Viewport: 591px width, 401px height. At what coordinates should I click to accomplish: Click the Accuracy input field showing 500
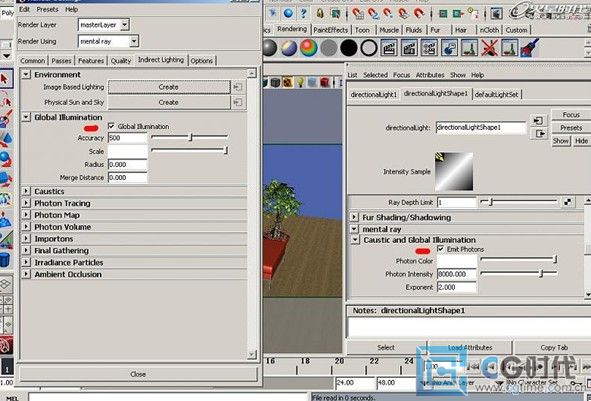point(127,138)
